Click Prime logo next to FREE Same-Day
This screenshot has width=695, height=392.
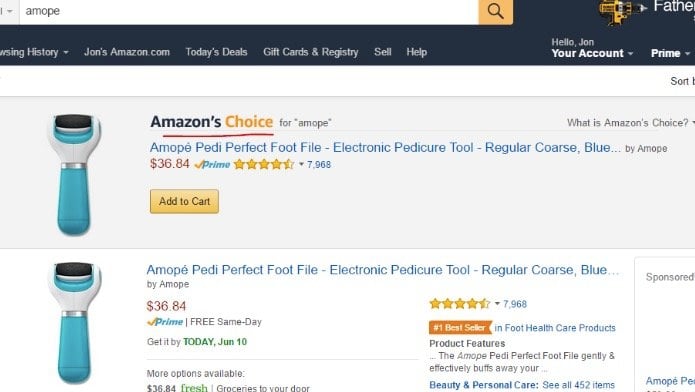165,322
